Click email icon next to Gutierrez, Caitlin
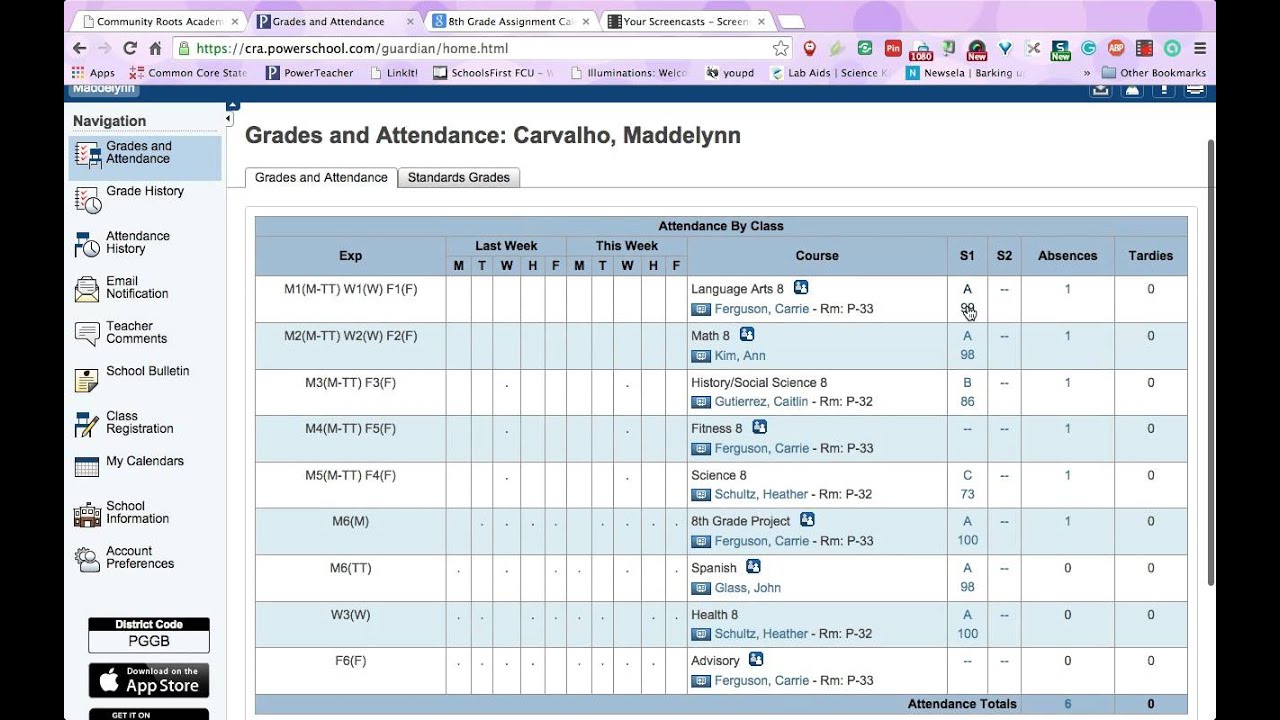The width and height of the screenshot is (1280, 720). pos(701,402)
